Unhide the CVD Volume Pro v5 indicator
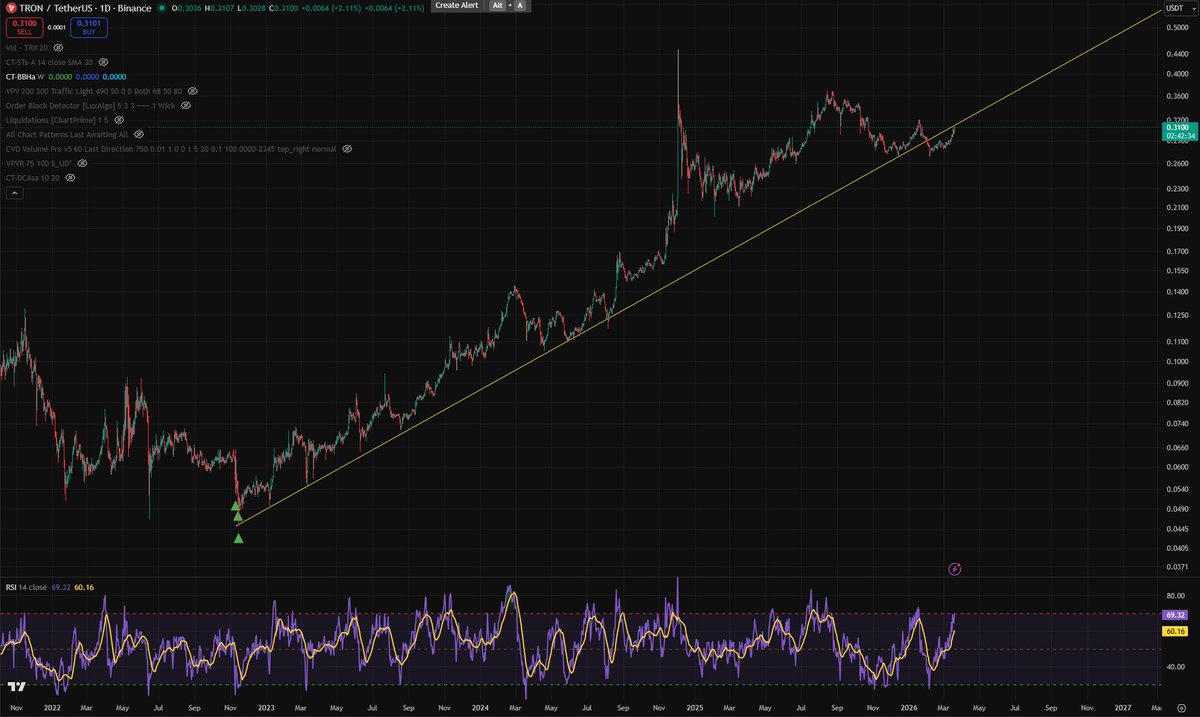 (347, 148)
